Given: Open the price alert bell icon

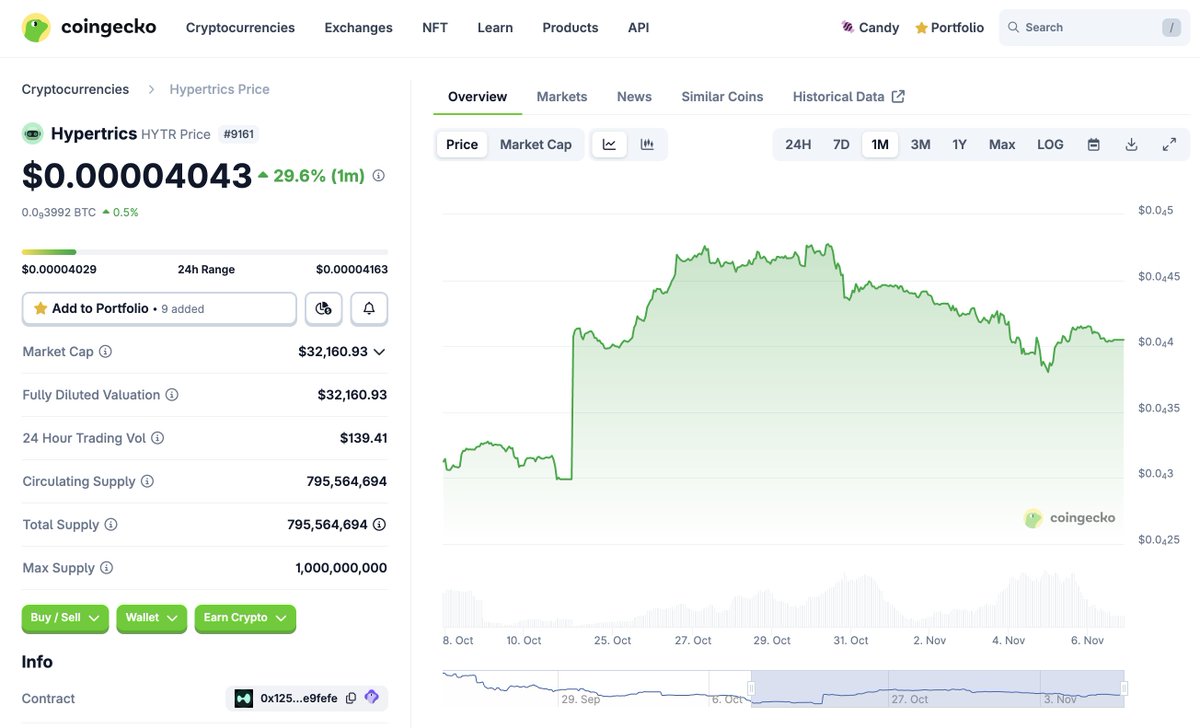Looking at the screenshot, I should click(369, 309).
